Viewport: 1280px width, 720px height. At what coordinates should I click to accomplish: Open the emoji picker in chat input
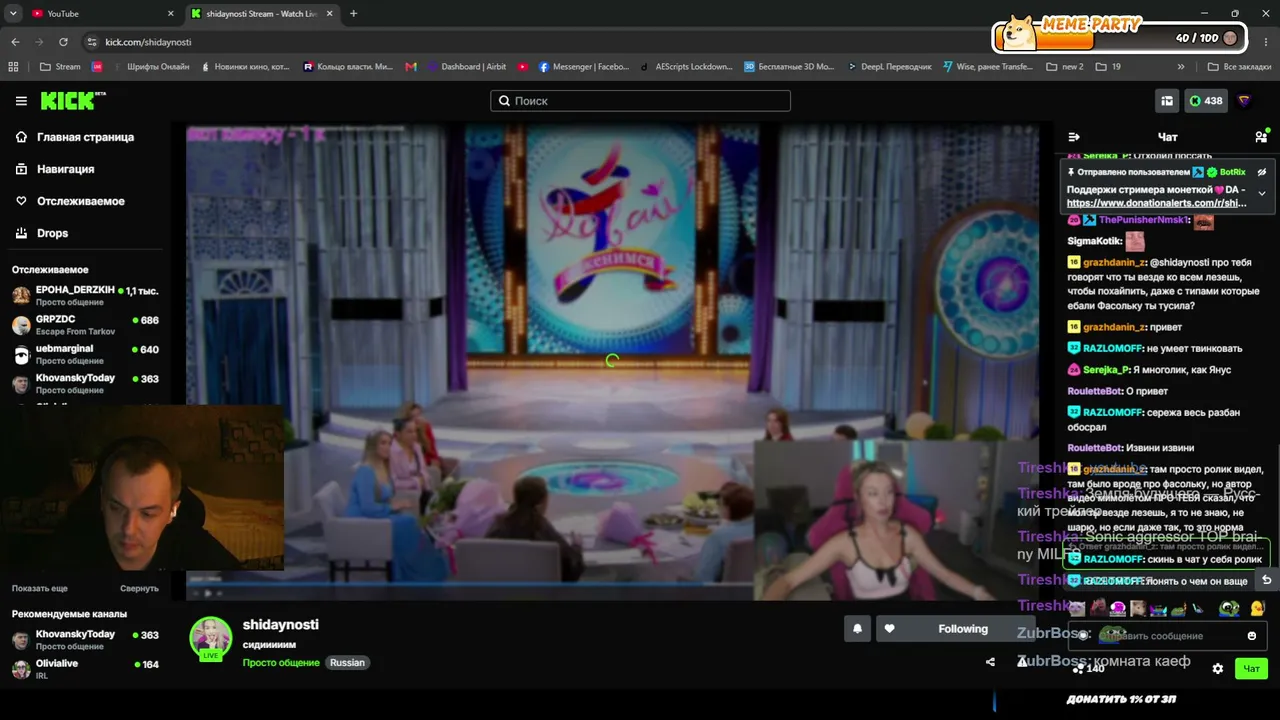point(1252,636)
